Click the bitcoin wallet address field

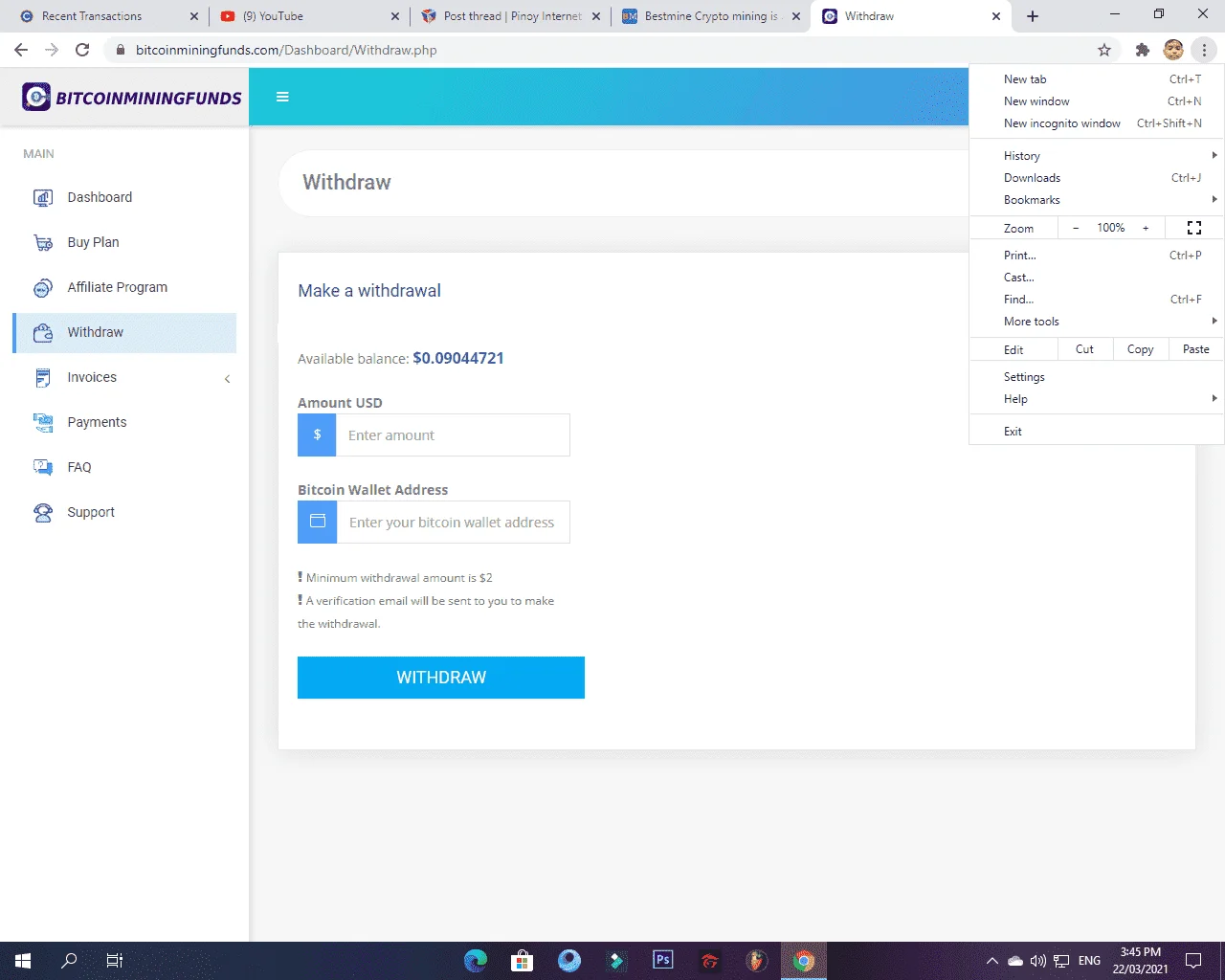pos(454,522)
